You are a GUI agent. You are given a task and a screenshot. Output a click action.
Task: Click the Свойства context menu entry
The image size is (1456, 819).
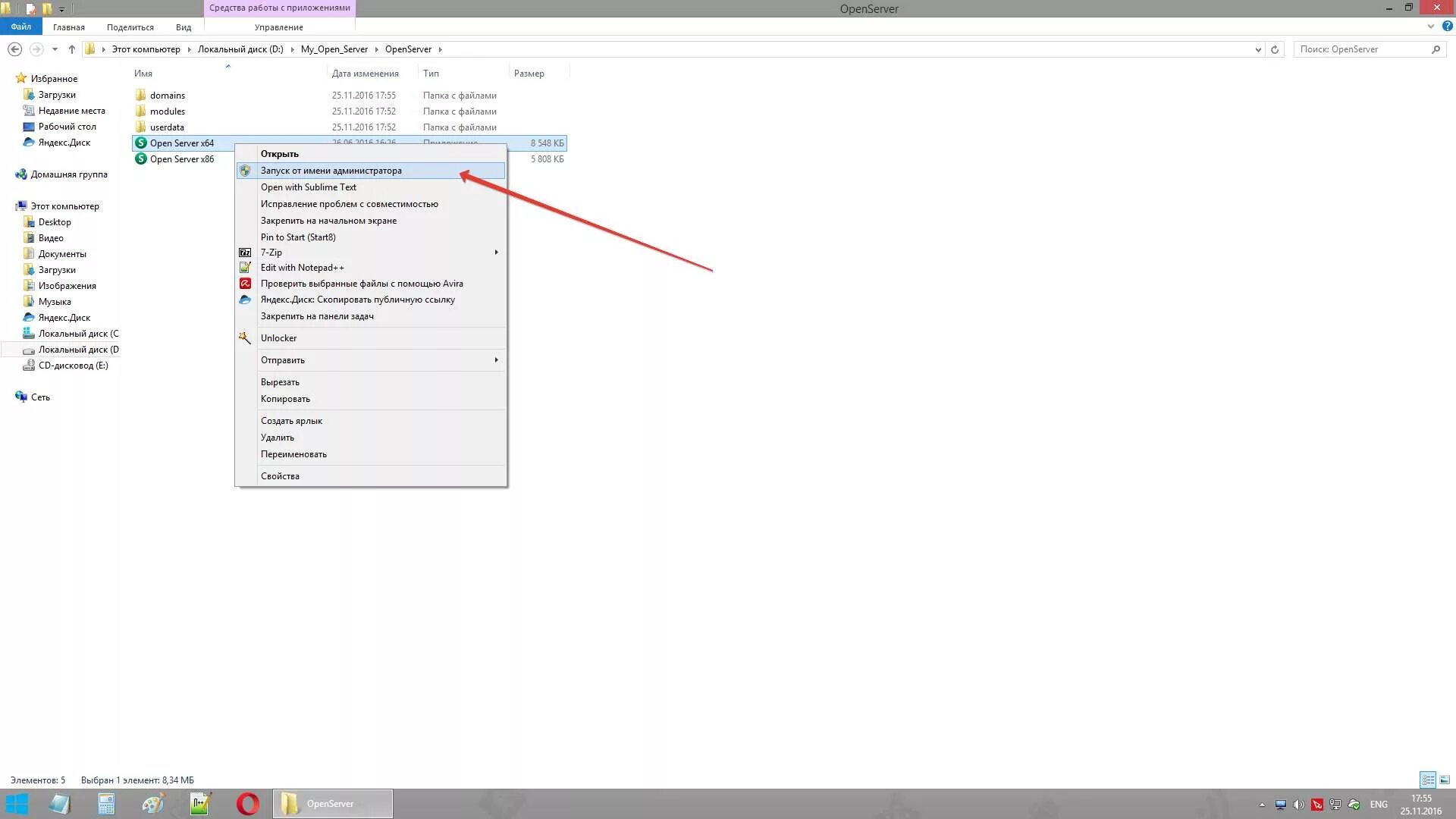tap(280, 476)
